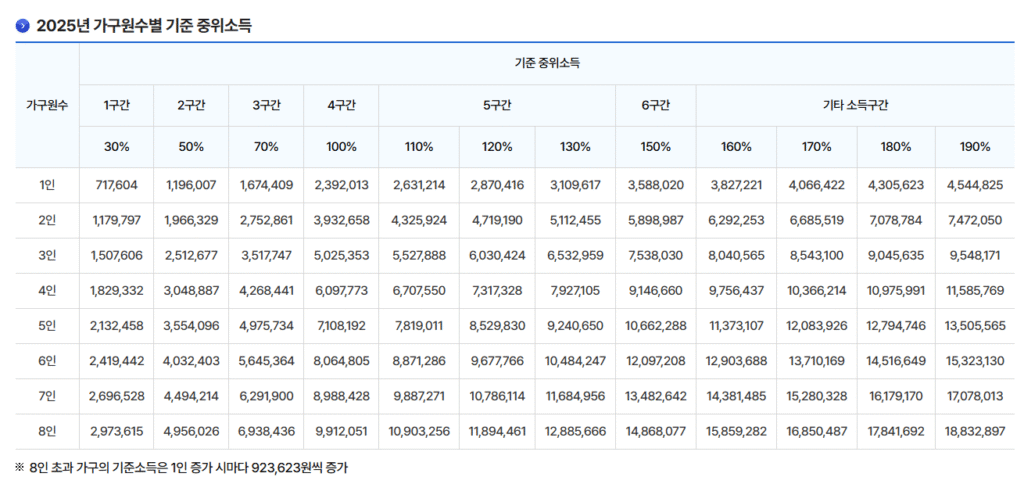Click the value 6,938,436 in 8인 row
Viewport: 1024px width, 484px height.
tap(266, 432)
